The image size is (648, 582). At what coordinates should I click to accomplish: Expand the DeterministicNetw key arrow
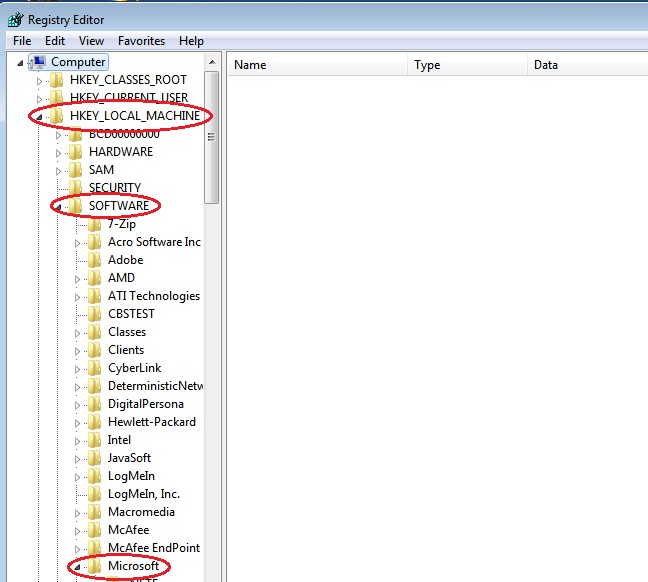coord(77,387)
